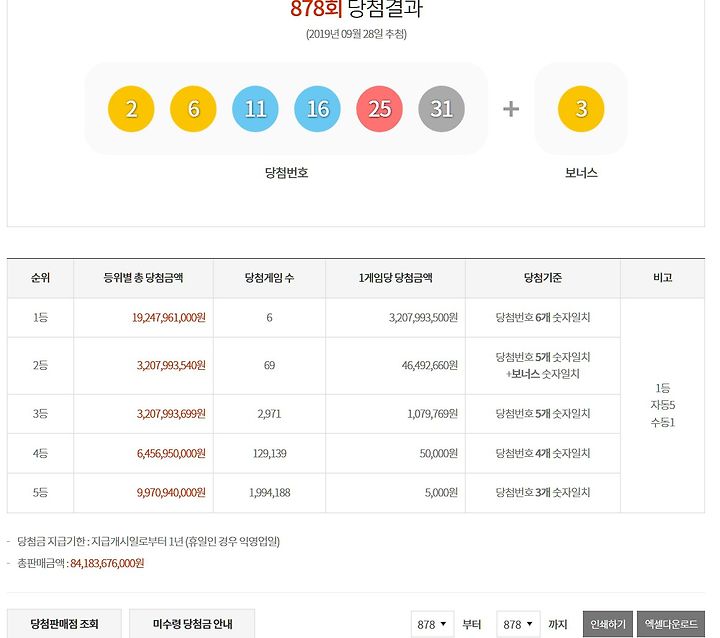Select per-game prize 5,000원
720x638 pixels.
coord(441,492)
